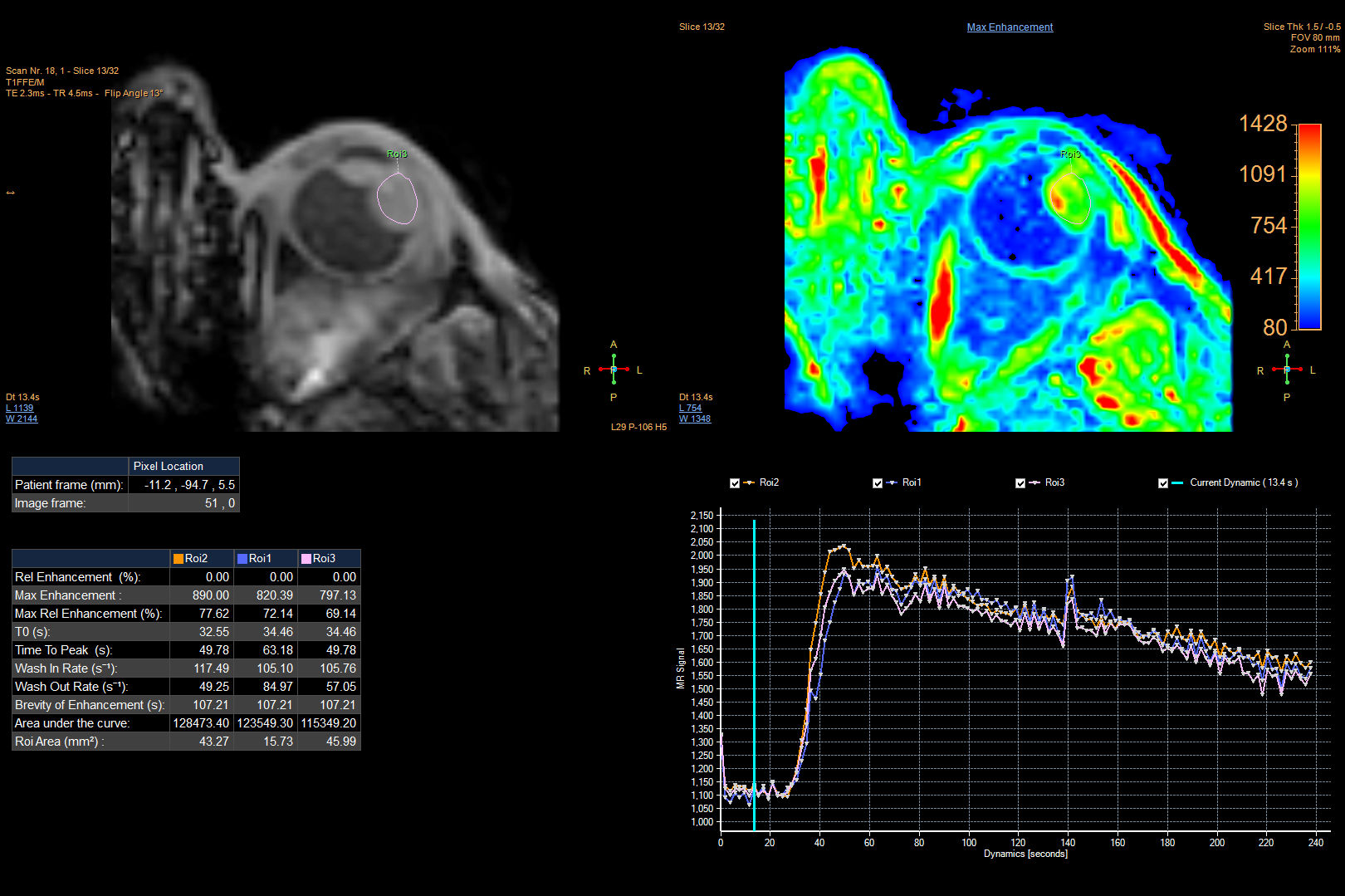1345x896 pixels.
Task: Open the Max Enhancement link at the top
Action: pyautogui.click(x=1010, y=27)
